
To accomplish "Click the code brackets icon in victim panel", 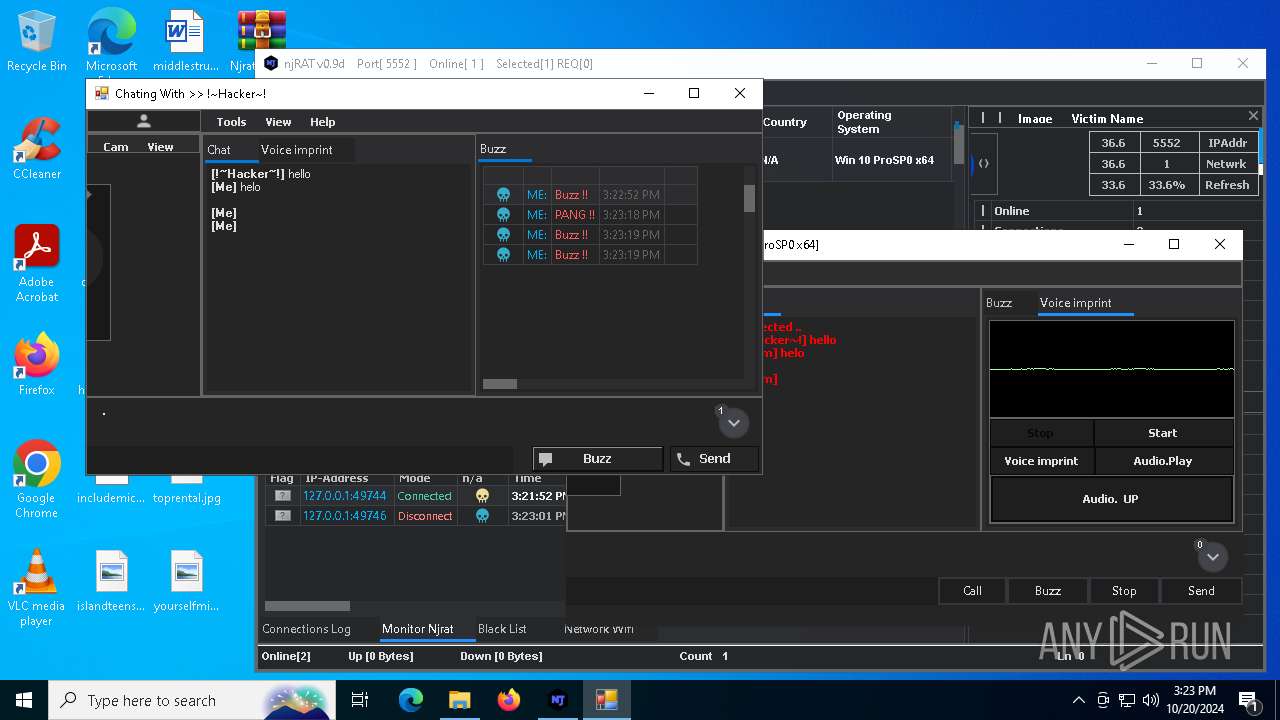I will click(x=984, y=164).
